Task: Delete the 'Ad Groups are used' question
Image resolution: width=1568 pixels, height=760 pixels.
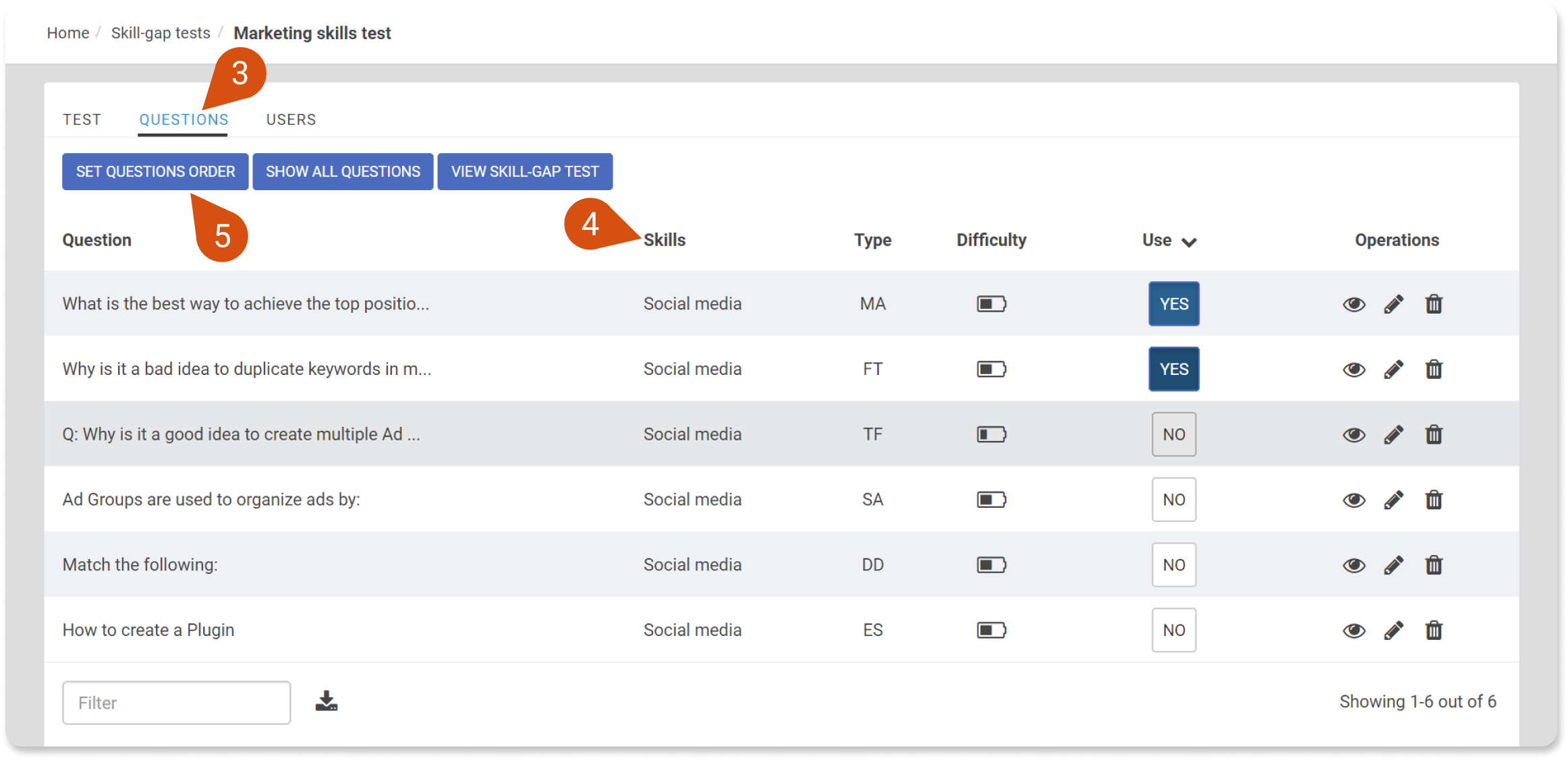Action: pyautogui.click(x=1434, y=500)
